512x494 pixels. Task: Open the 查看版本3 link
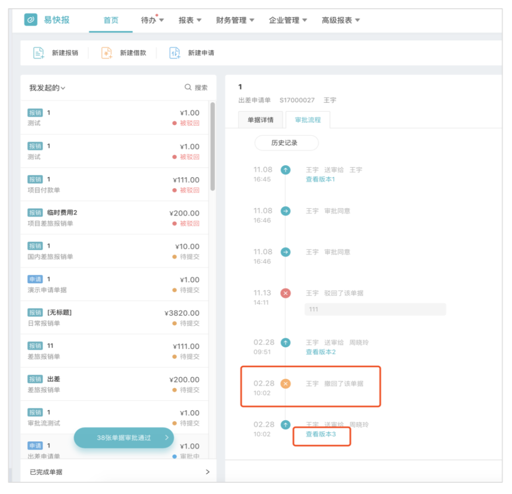[x=321, y=434]
